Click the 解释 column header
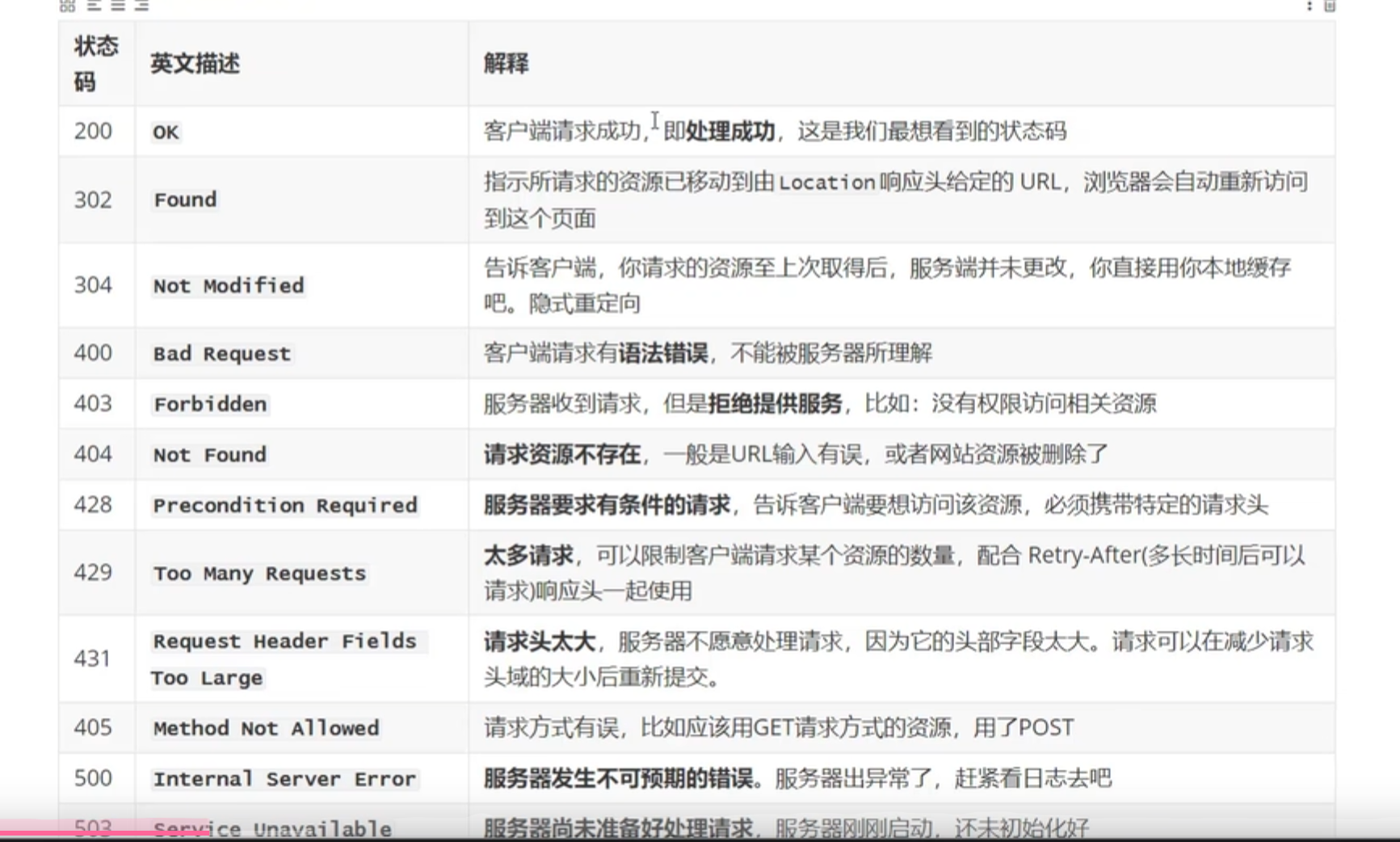 pos(901,63)
